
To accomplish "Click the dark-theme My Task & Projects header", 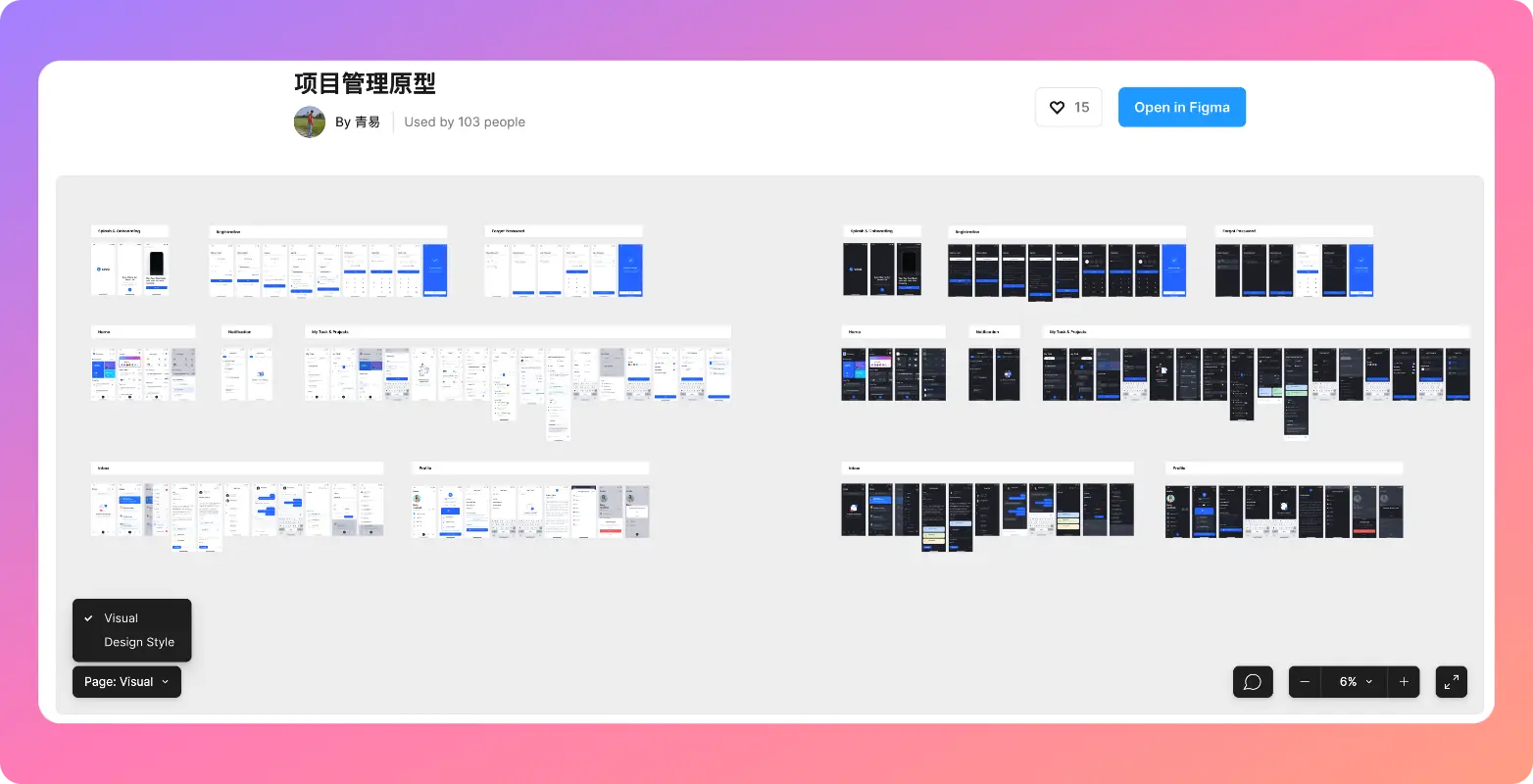I will (1256, 332).
